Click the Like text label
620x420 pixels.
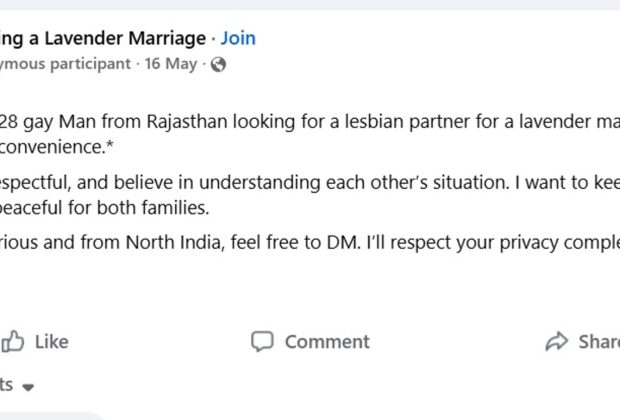click(52, 342)
